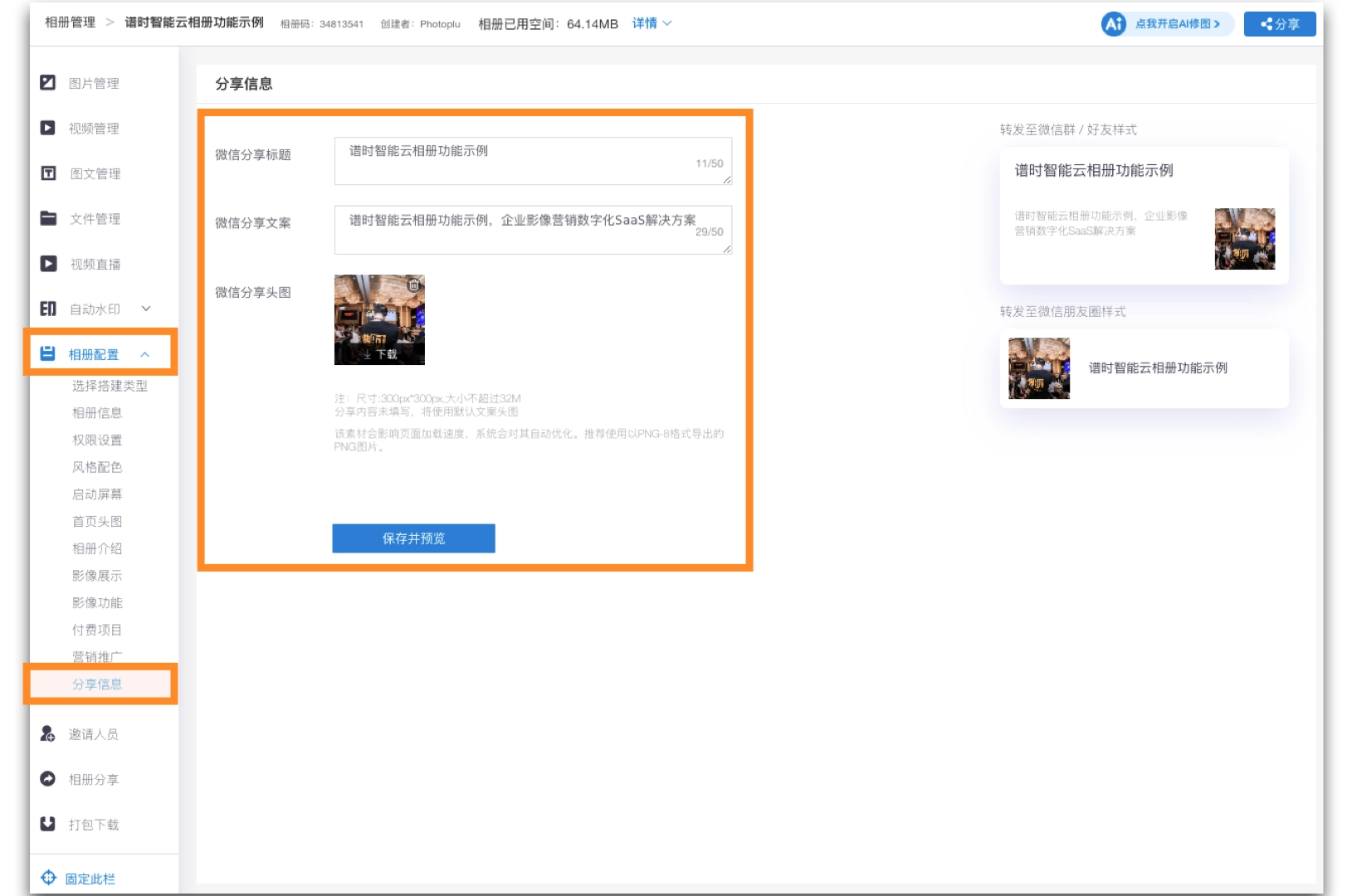Image resolution: width=1352 pixels, height=896 pixels.
Task: Click the 图片管理 sidebar icon
Action: (48, 83)
